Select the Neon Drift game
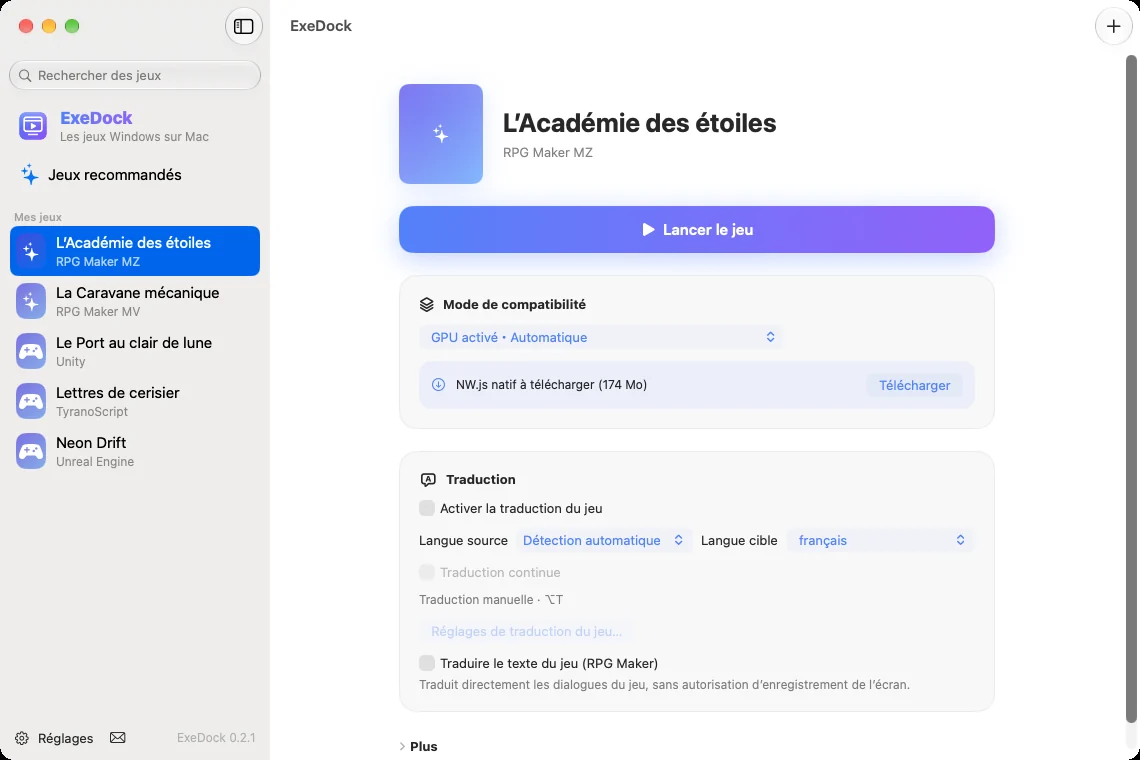 coord(135,452)
